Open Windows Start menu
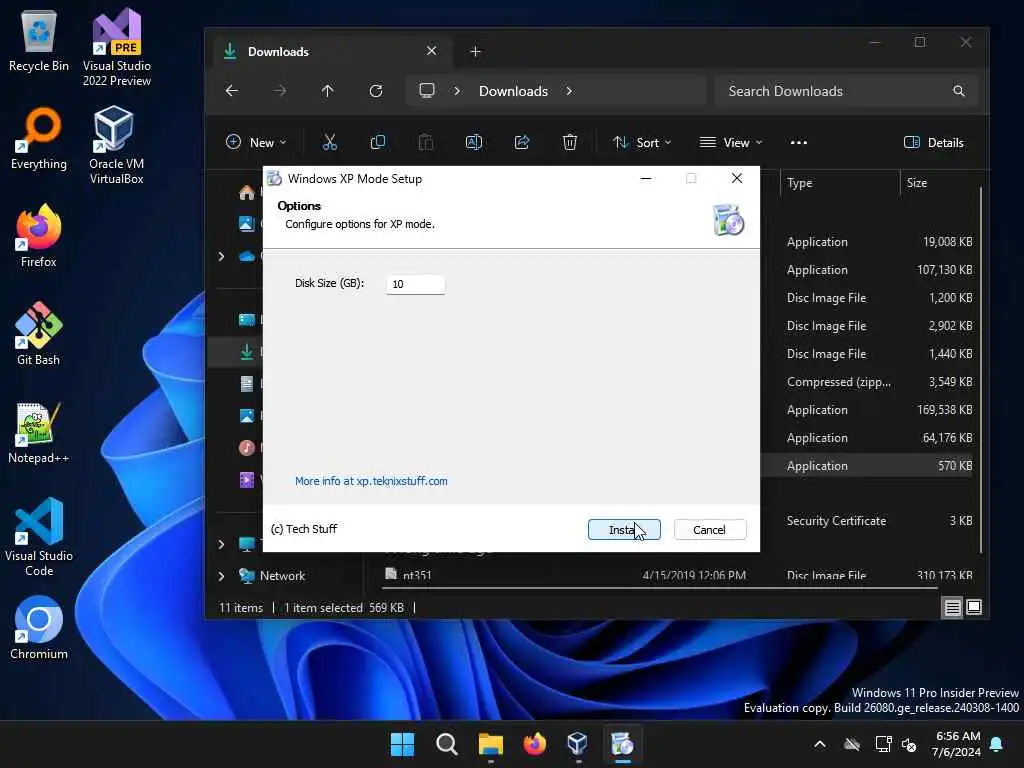Viewport: 1024px width, 768px height. [x=402, y=744]
